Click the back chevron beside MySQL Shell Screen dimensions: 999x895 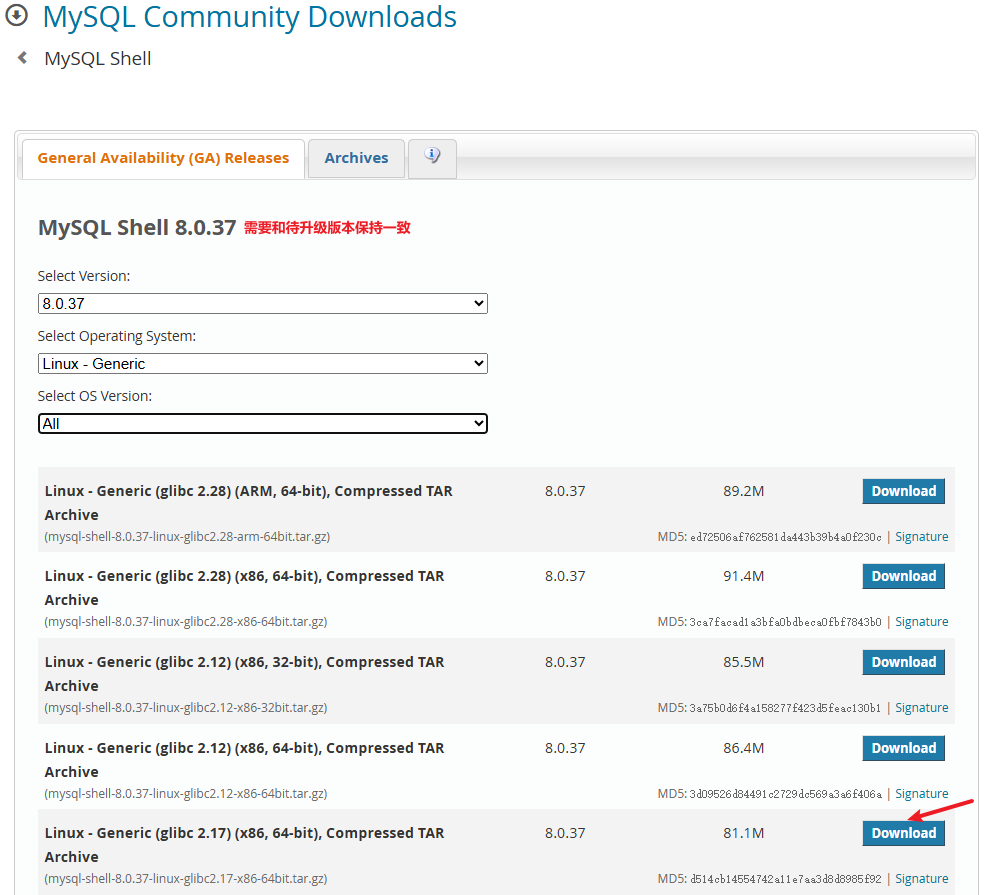tap(22, 58)
